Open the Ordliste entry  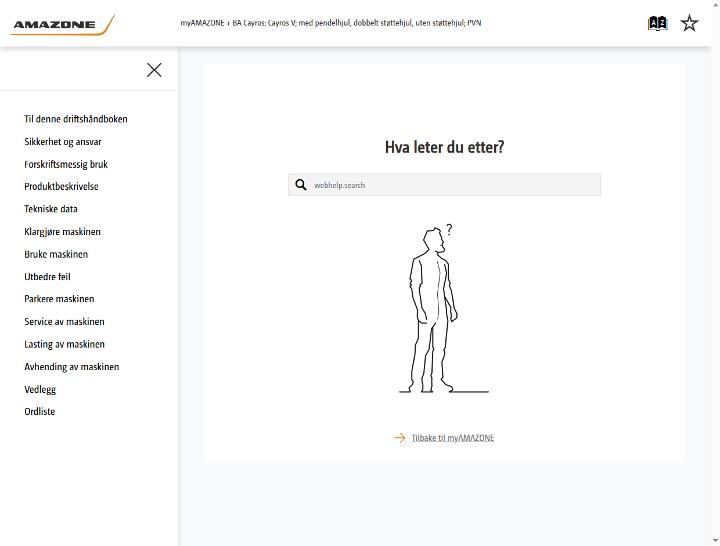(x=39, y=411)
